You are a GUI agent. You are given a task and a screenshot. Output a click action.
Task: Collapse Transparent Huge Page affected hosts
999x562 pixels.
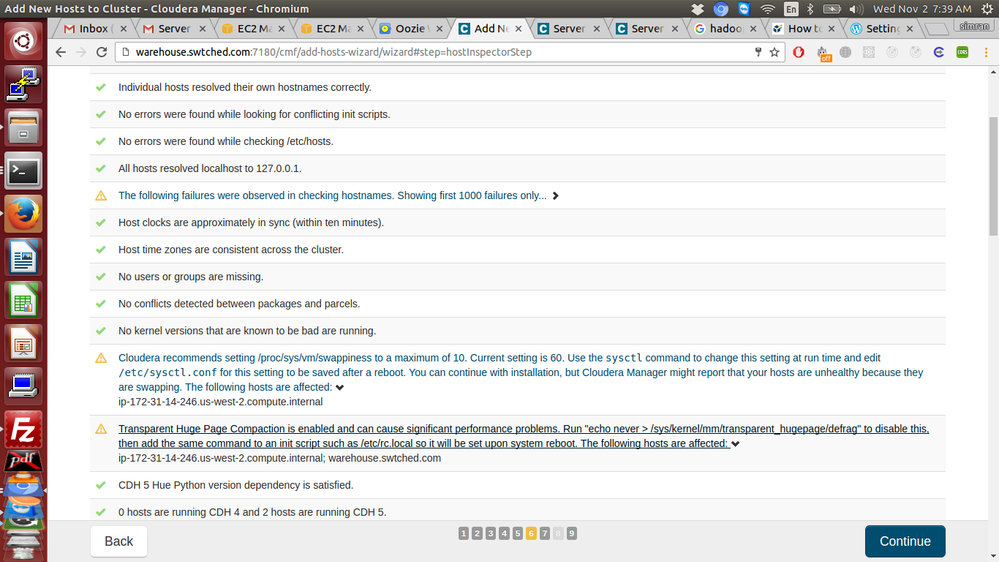[735, 443]
